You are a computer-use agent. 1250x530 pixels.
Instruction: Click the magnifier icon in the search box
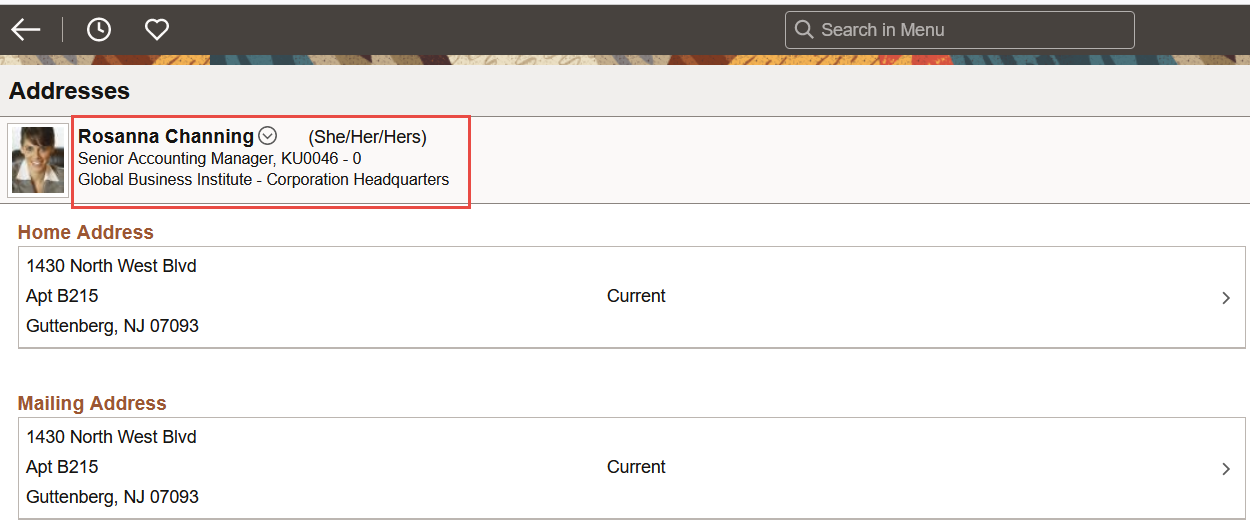click(803, 30)
